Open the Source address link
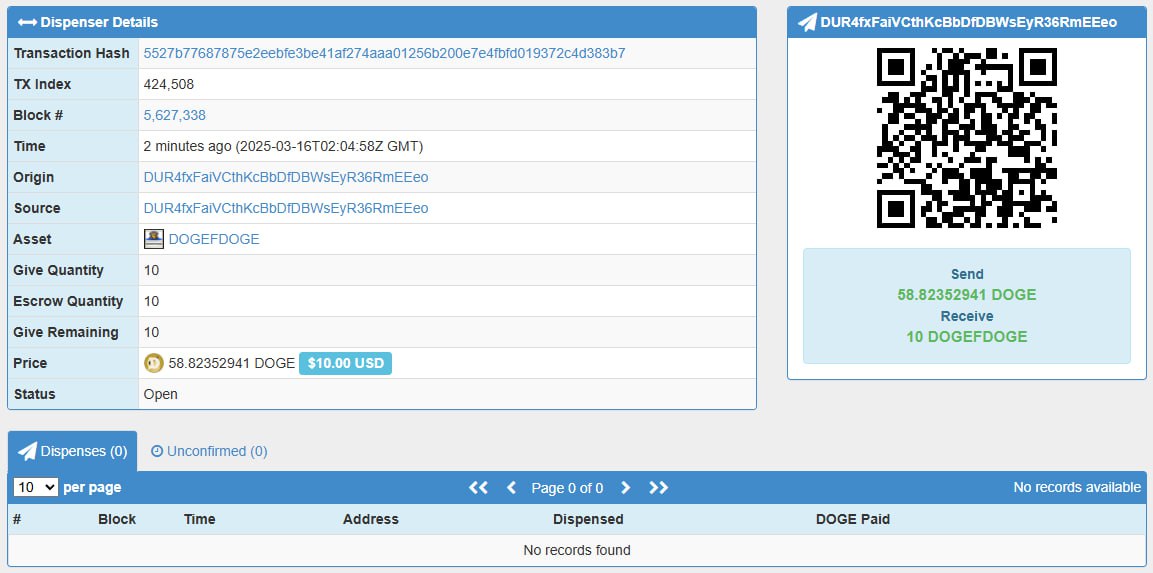The image size is (1153, 573). point(286,208)
